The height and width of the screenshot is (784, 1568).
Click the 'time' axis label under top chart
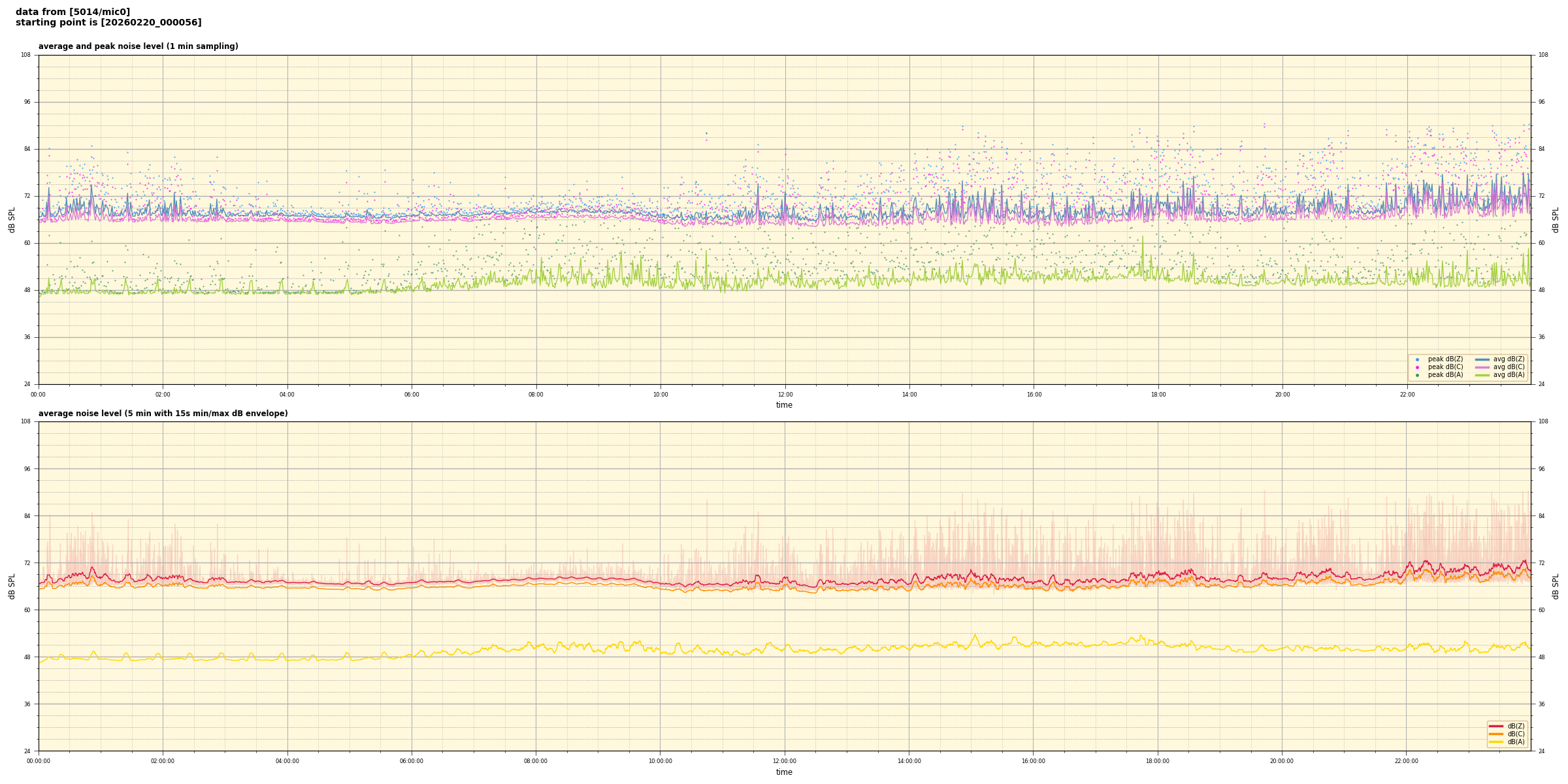[x=784, y=405]
